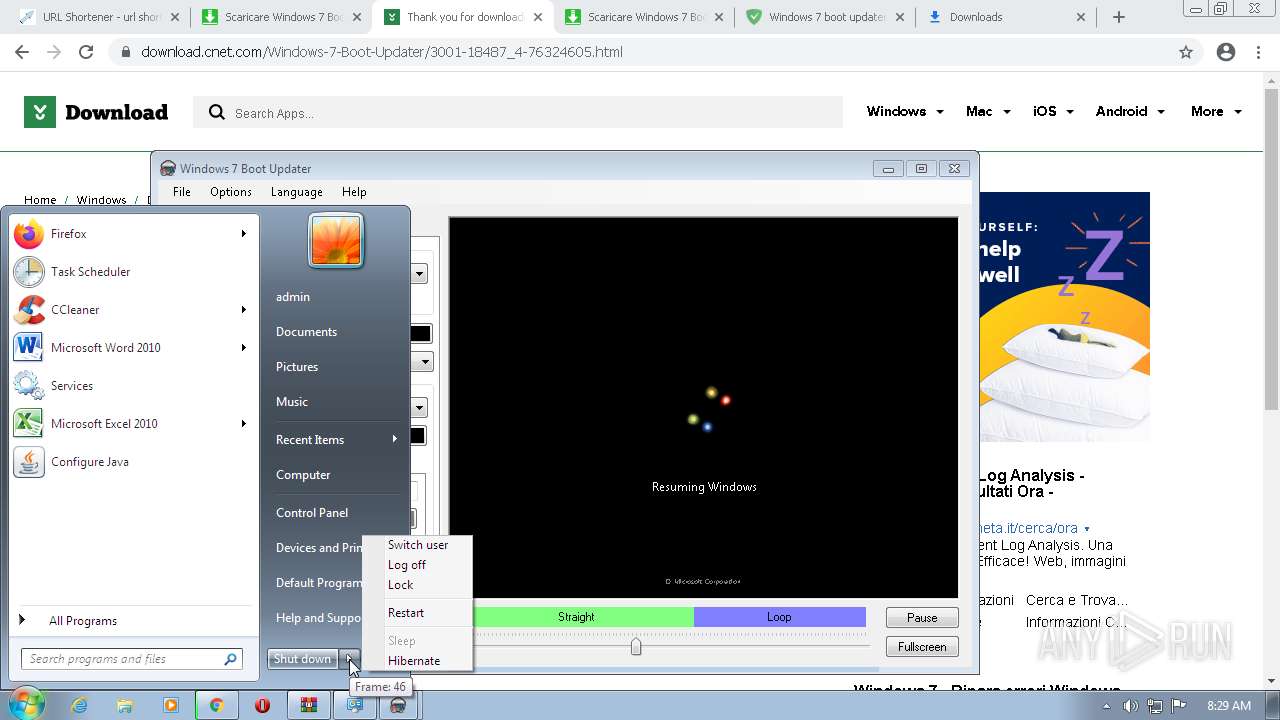The image size is (1280, 720).
Task: Open Internet Explorer from taskbar
Action: pyautogui.click(x=80, y=705)
